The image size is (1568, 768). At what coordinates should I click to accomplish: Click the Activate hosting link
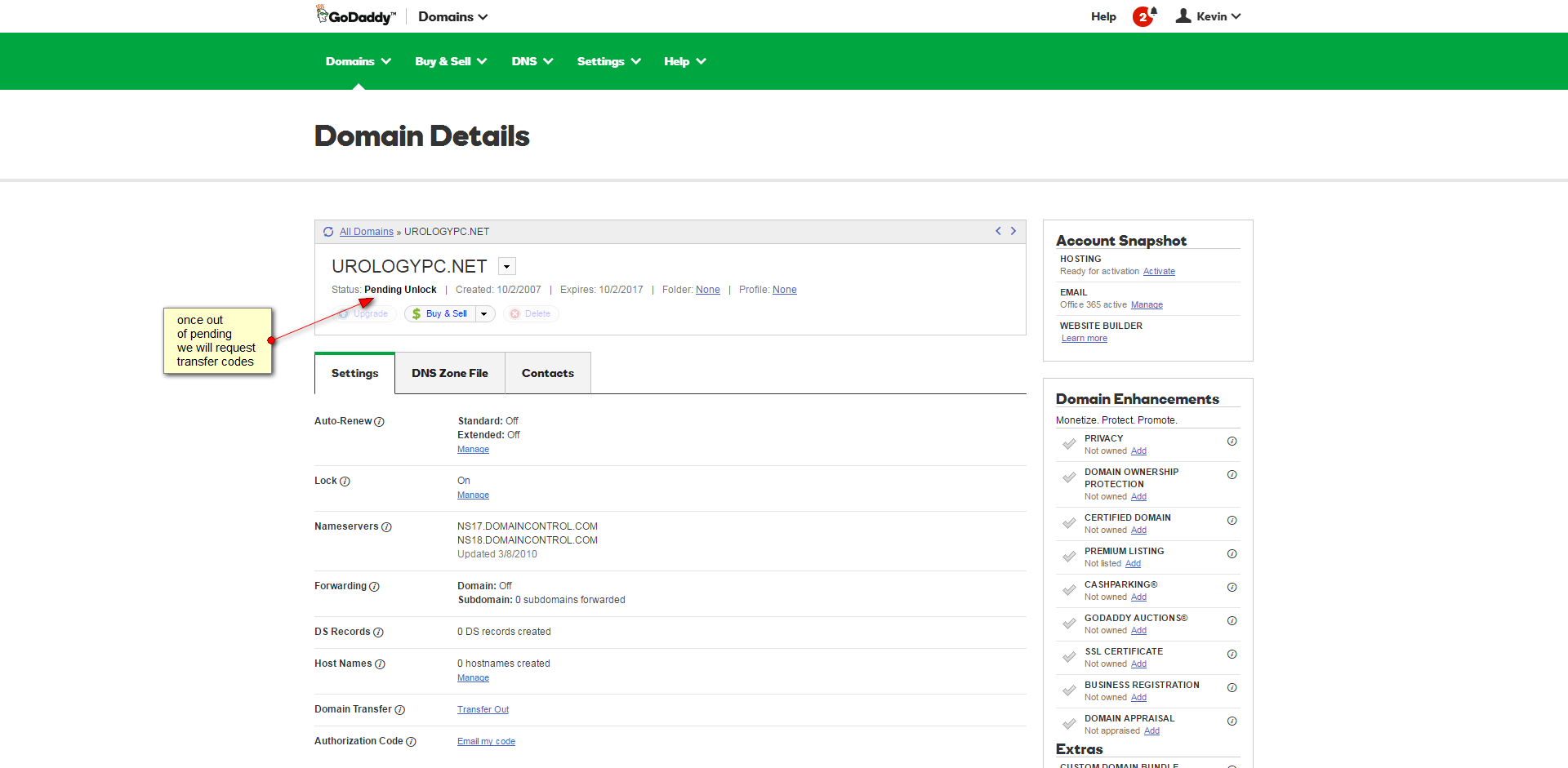[x=1159, y=272]
